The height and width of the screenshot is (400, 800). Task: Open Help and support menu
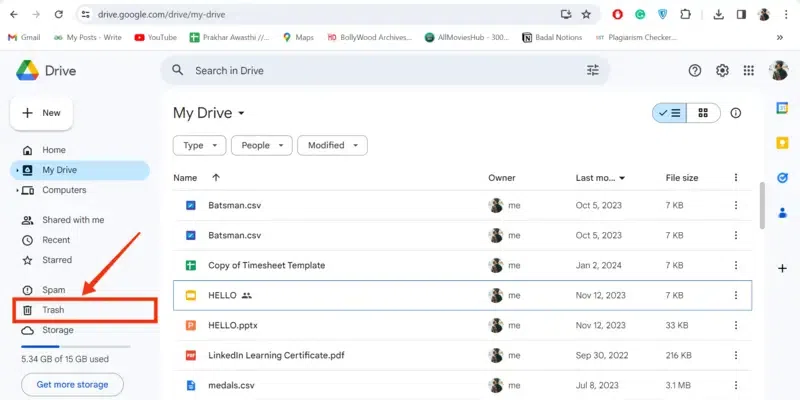coord(695,70)
